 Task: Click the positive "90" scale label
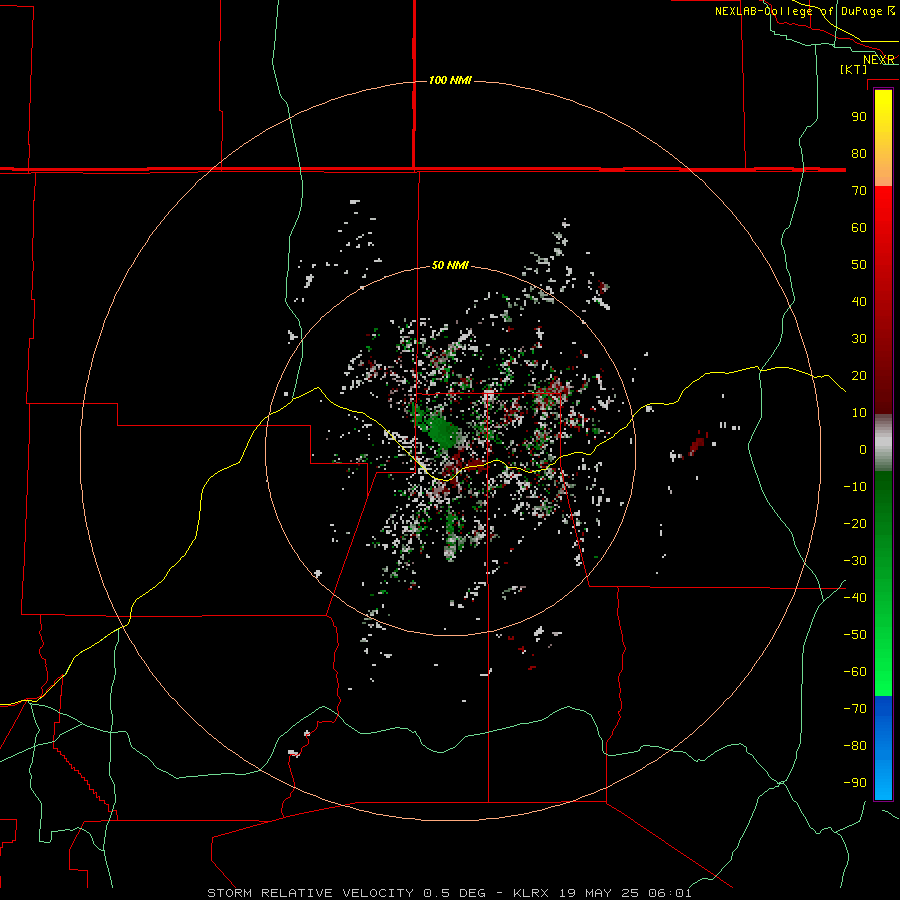[859, 117]
